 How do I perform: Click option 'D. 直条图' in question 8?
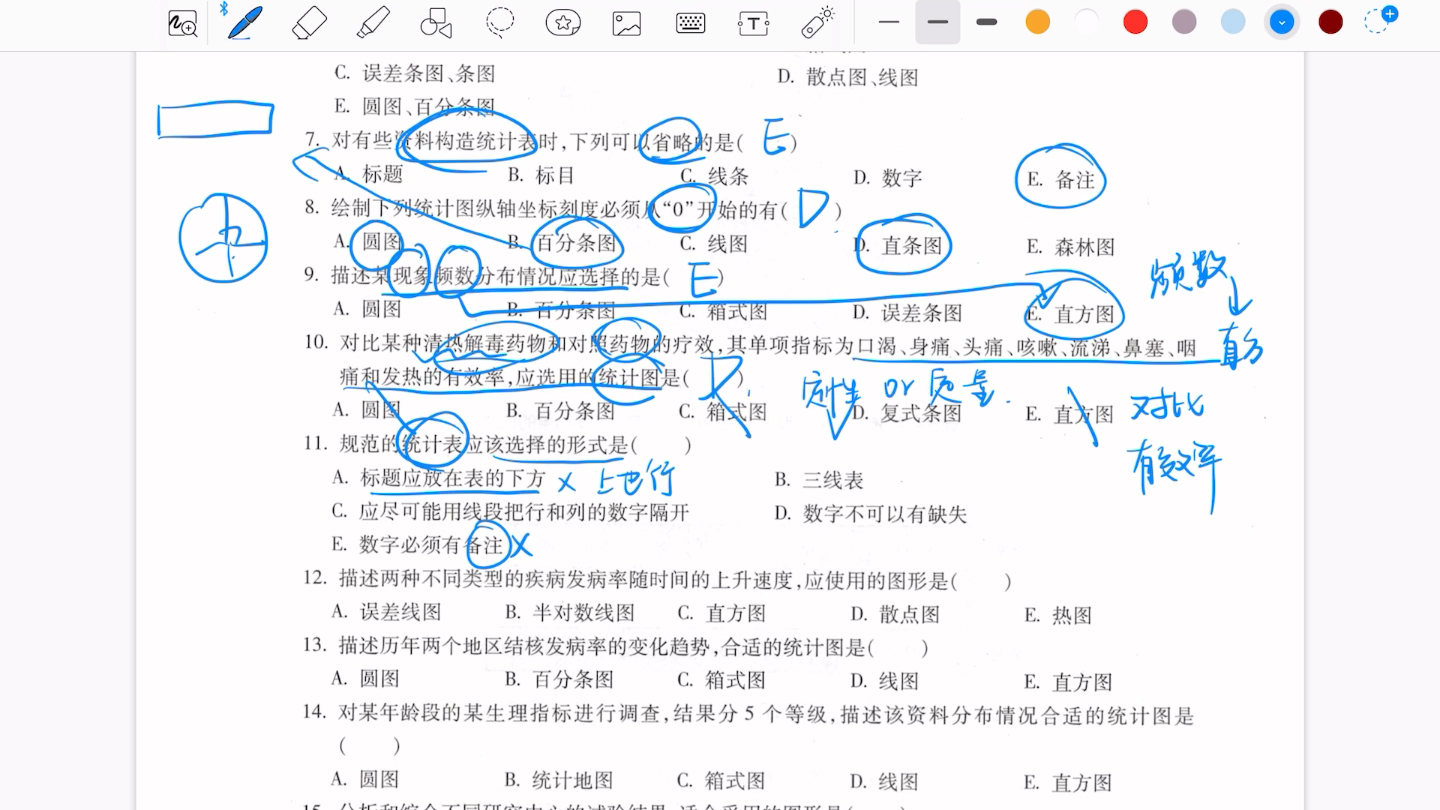[x=897, y=246]
